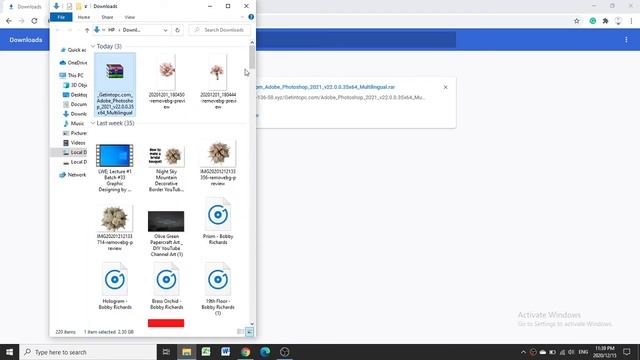Open the View ribbon tab
The height and width of the screenshot is (360, 640).
[130, 17]
